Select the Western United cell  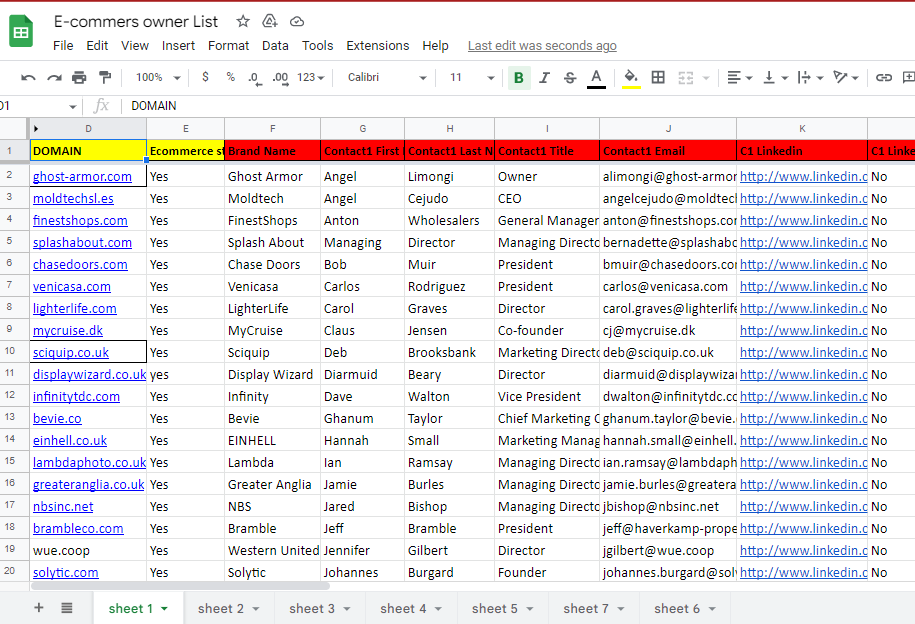273,550
